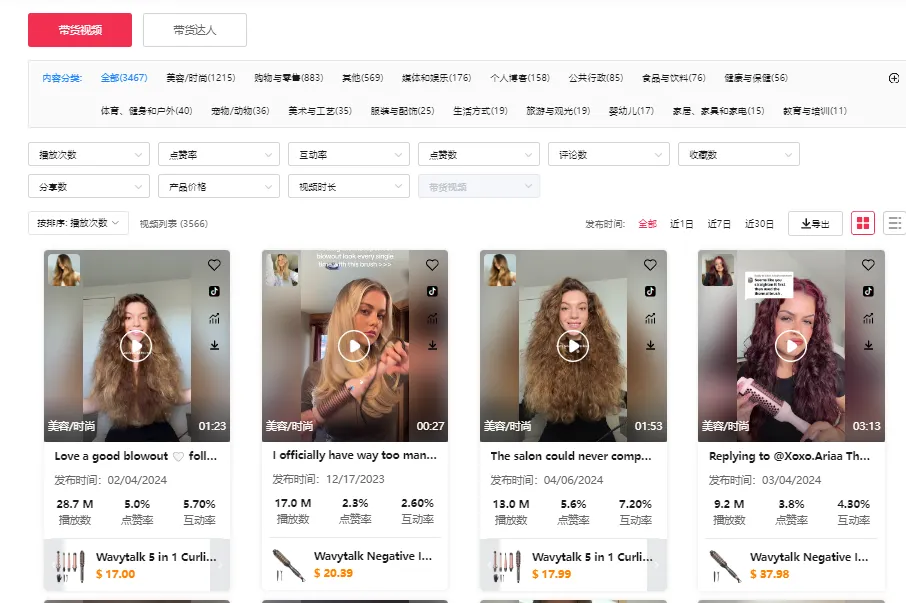Image resolution: width=906 pixels, height=603 pixels.
Task: Filter by 购物与零售(883) category
Action: 288,78
